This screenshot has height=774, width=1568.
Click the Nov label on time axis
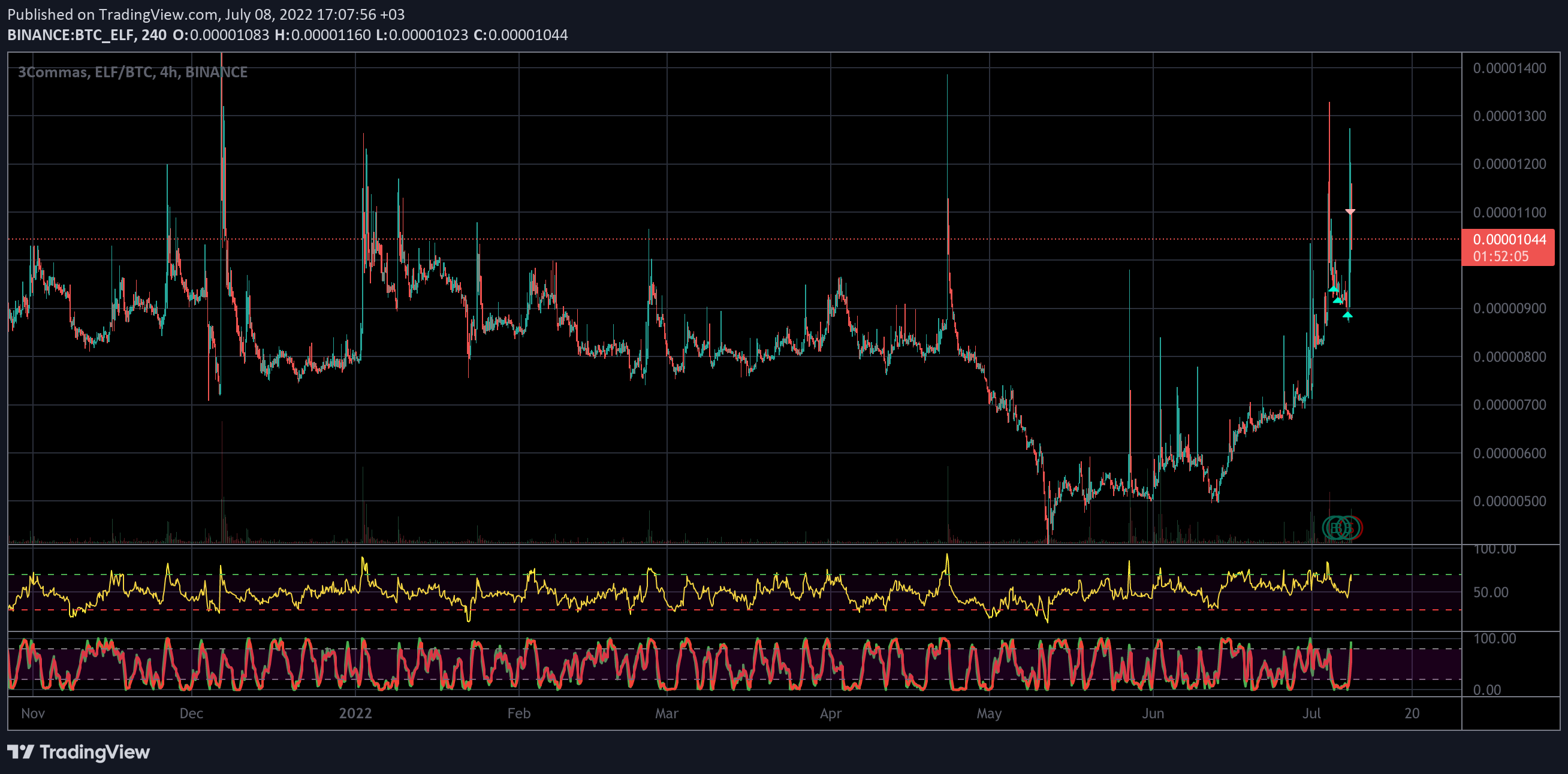33,713
